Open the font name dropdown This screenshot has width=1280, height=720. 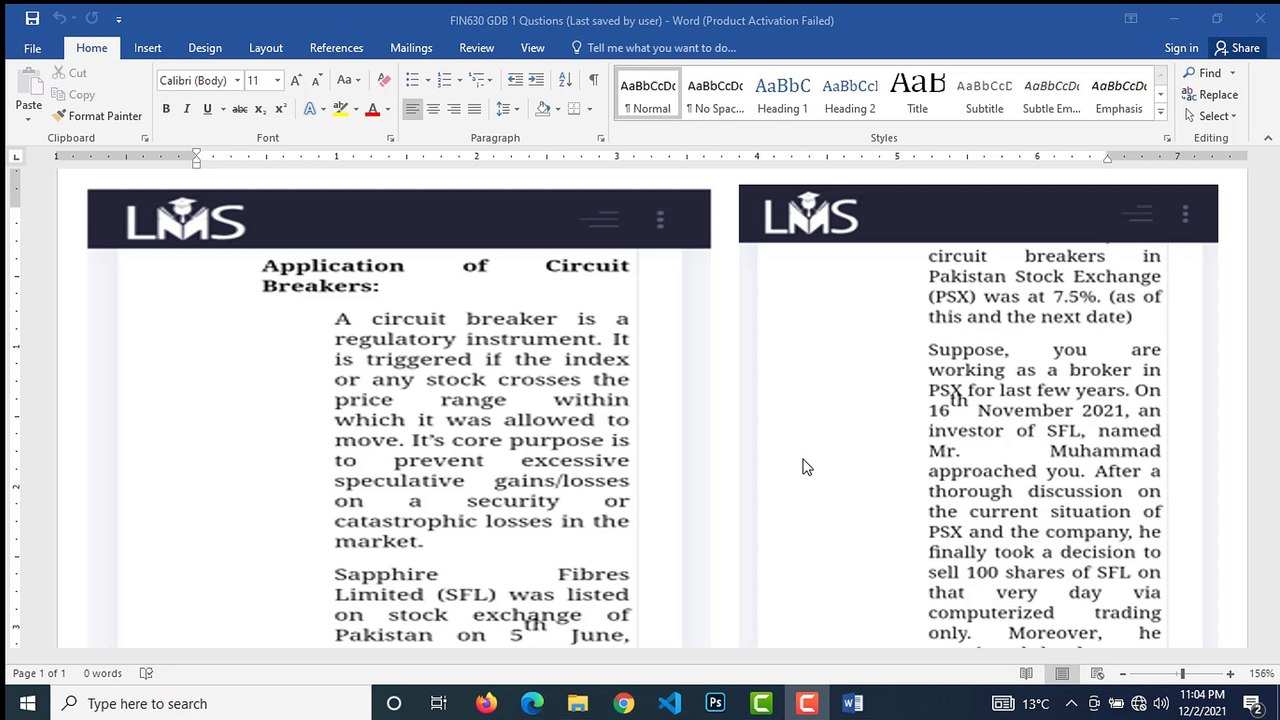[x=237, y=80]
